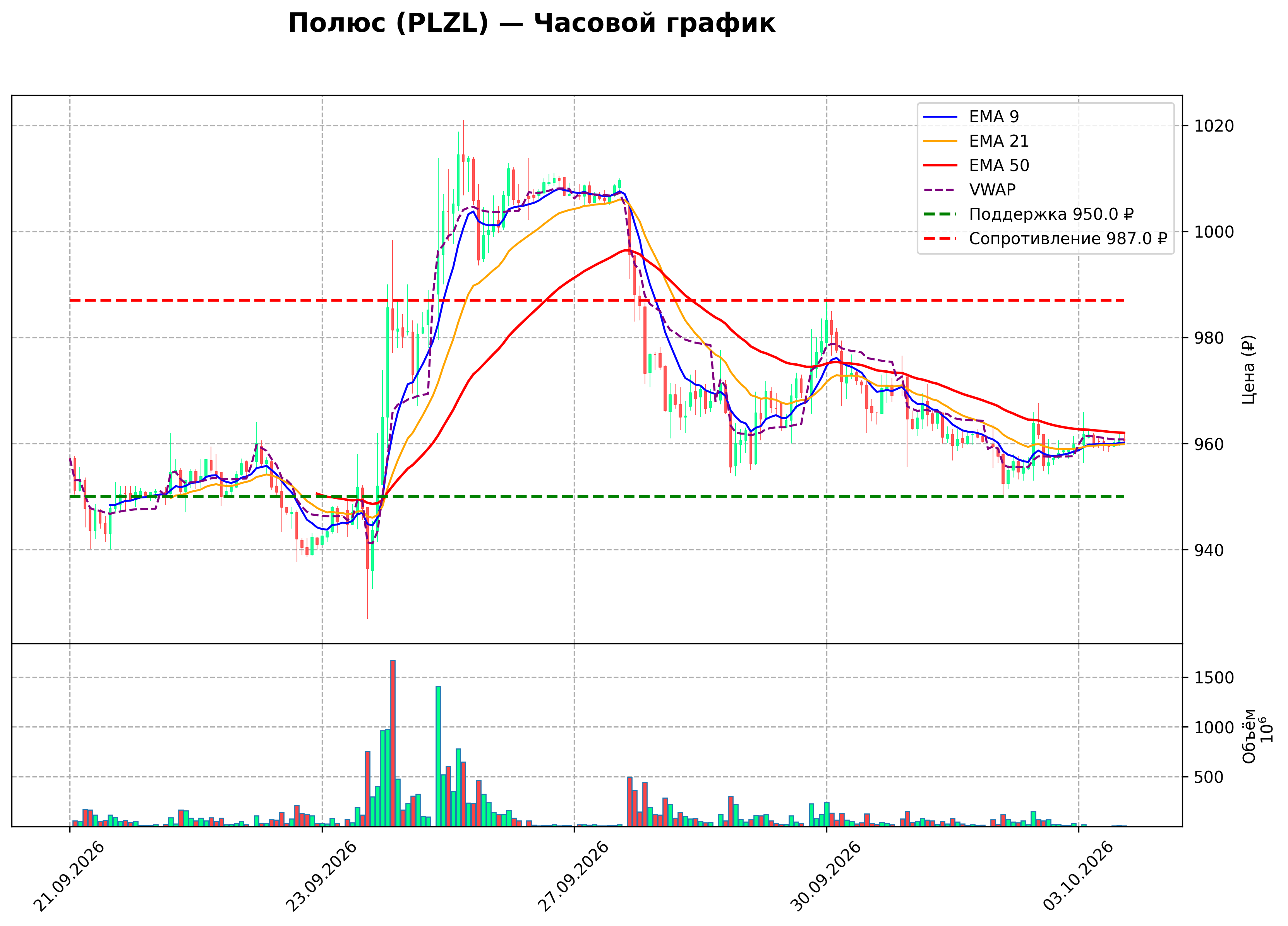The image size is (1288, 926).
Task: Click the 980 price axis label
Action: tap(1209, 338)
